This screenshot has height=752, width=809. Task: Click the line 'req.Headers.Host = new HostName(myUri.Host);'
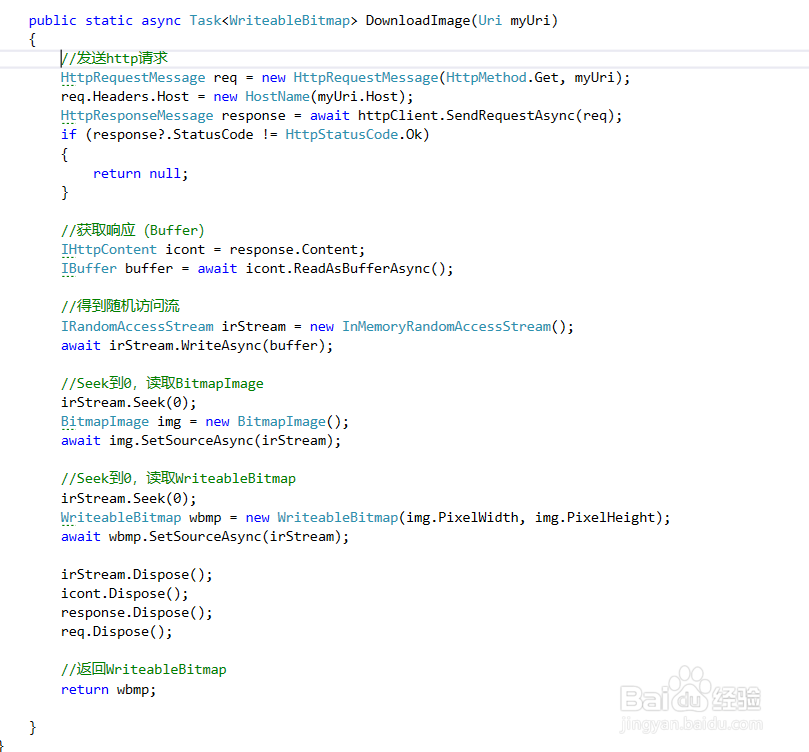(237, 97)
